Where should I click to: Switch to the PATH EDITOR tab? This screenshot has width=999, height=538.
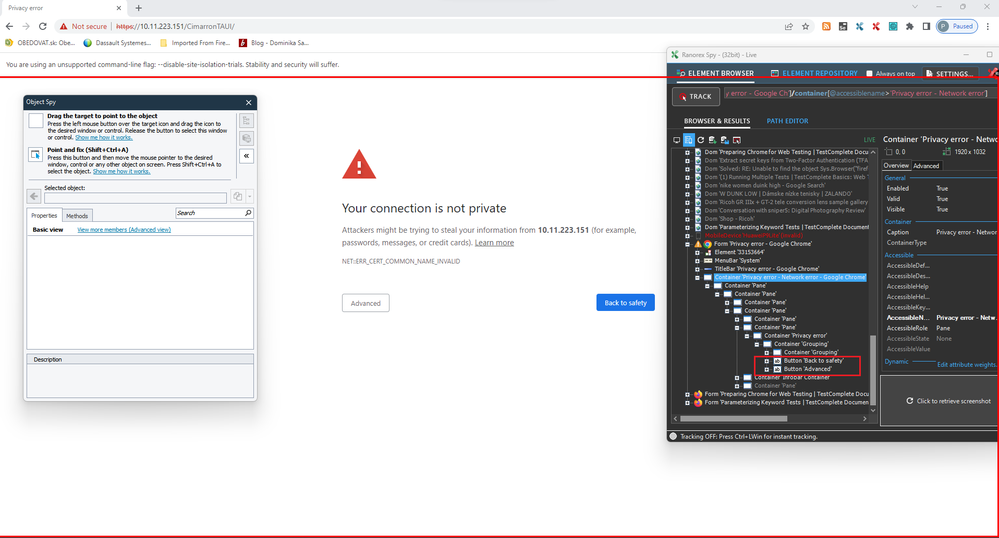[x=787, y=121]
